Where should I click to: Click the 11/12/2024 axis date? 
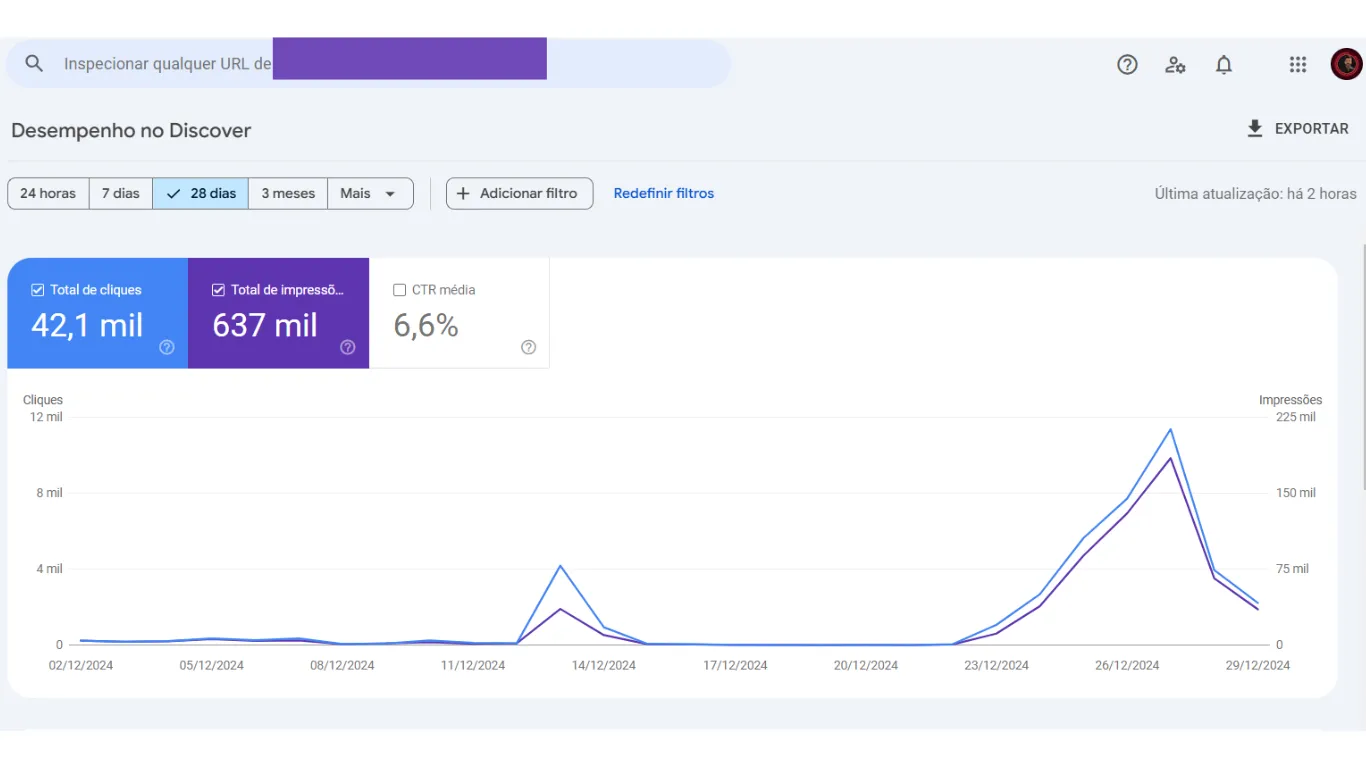pos(473,666)
